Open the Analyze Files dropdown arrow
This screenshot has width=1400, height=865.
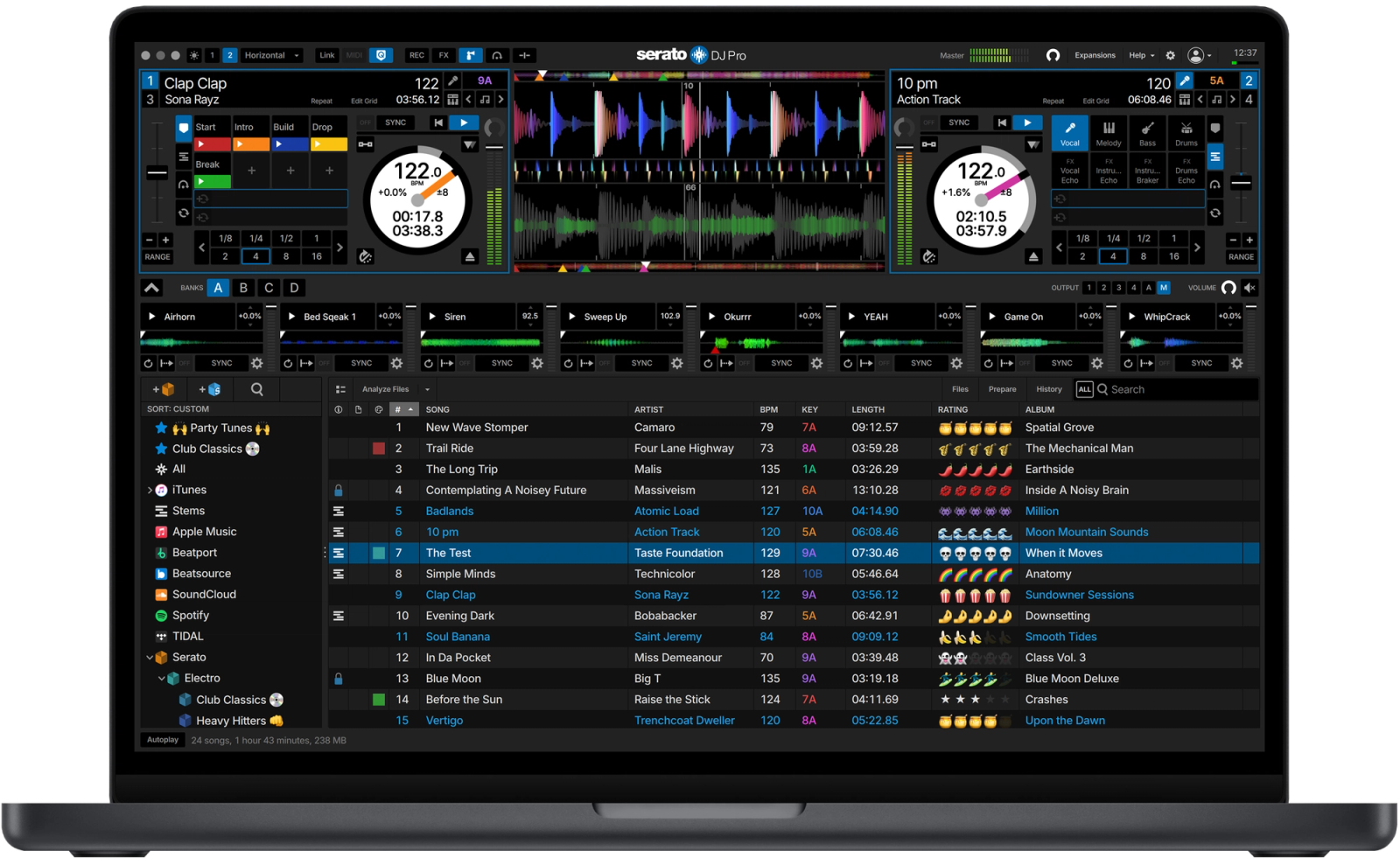[x=426, y=389]
